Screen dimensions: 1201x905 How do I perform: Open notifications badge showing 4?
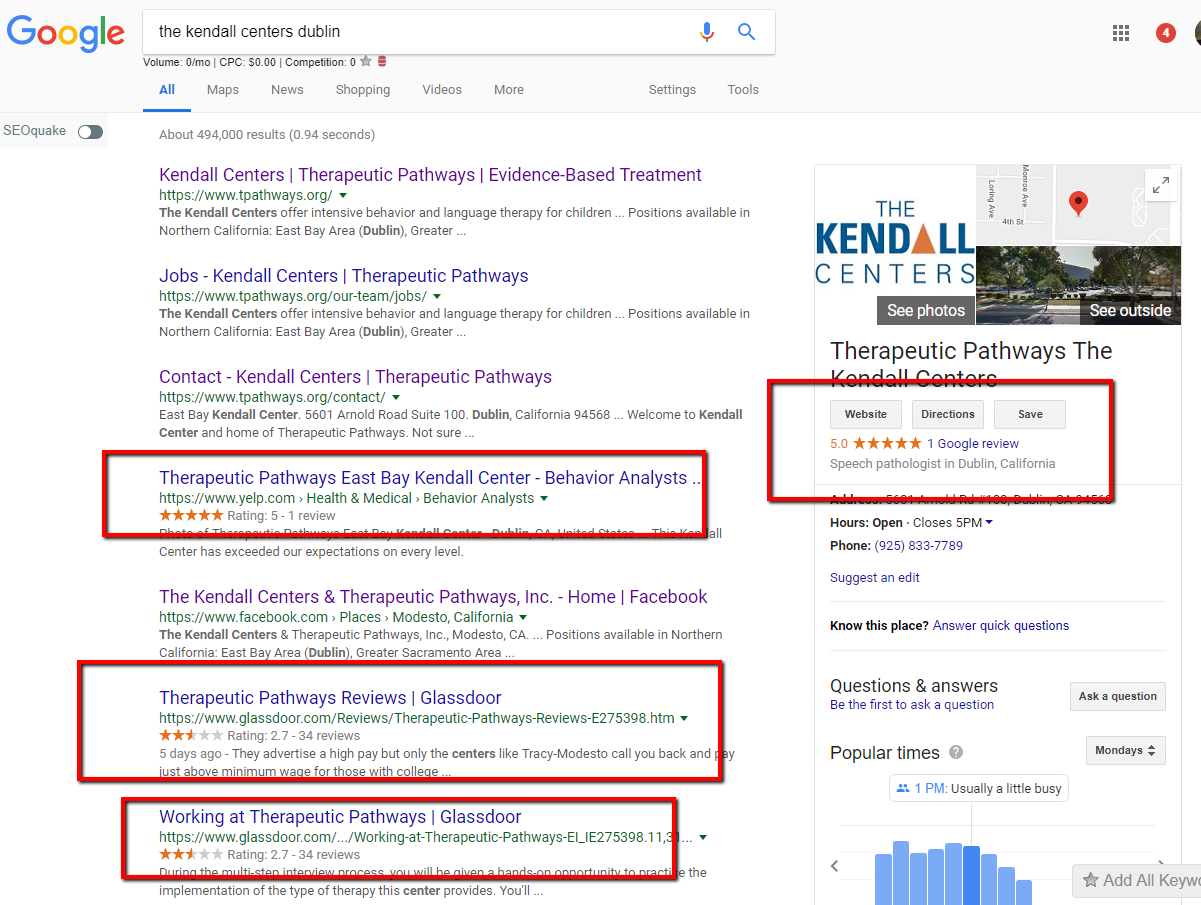(1165, 33)
